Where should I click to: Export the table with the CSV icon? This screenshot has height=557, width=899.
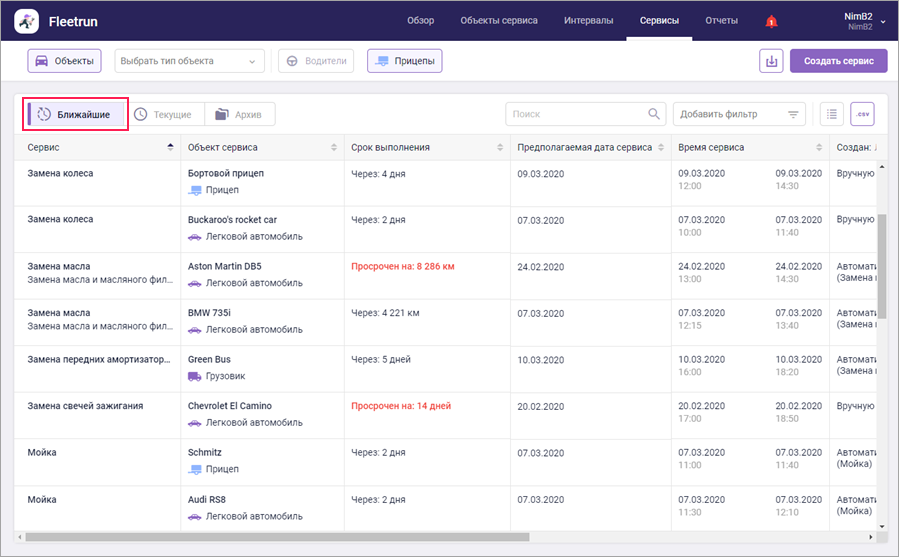862,114
